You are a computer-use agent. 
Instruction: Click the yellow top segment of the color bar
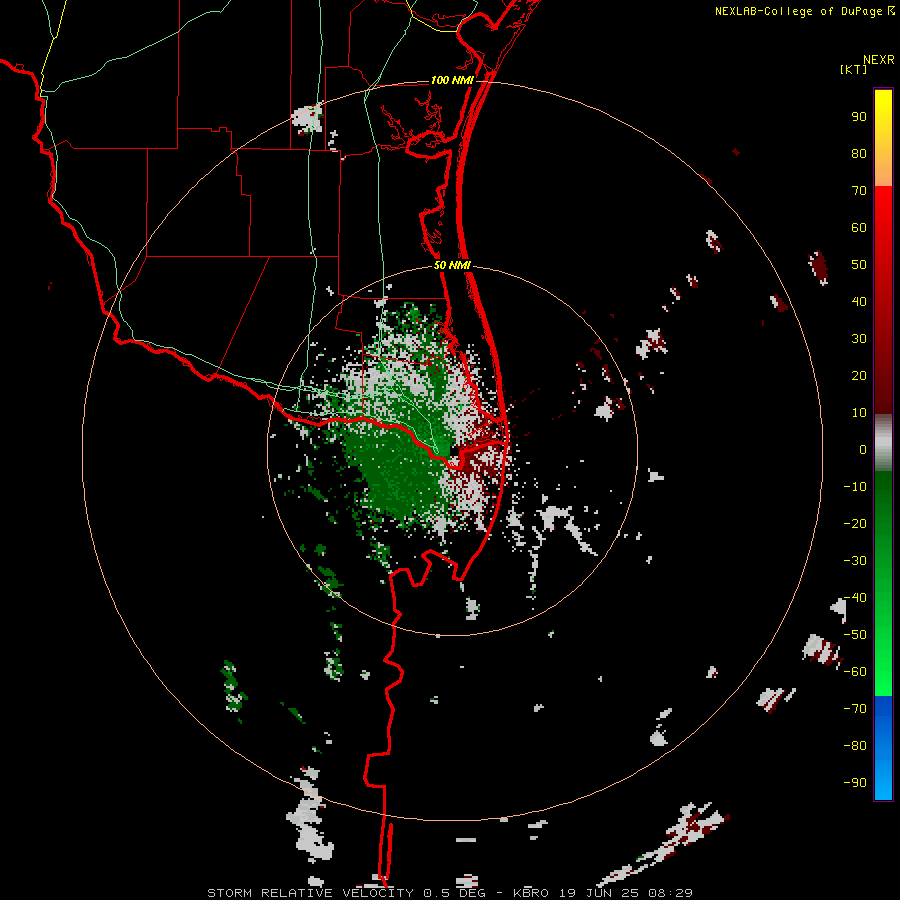[883, 138]
